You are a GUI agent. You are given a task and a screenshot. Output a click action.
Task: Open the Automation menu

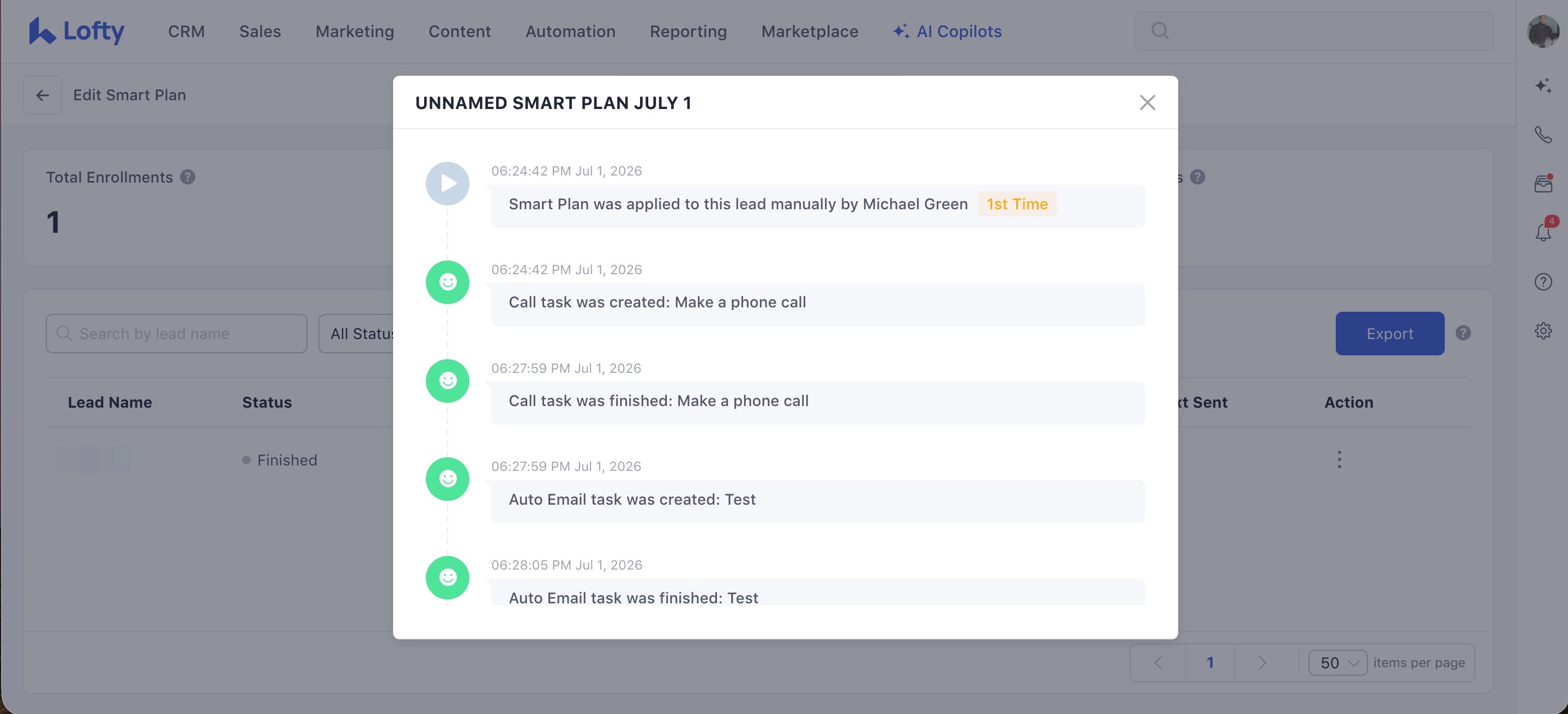tap(570, 31)
